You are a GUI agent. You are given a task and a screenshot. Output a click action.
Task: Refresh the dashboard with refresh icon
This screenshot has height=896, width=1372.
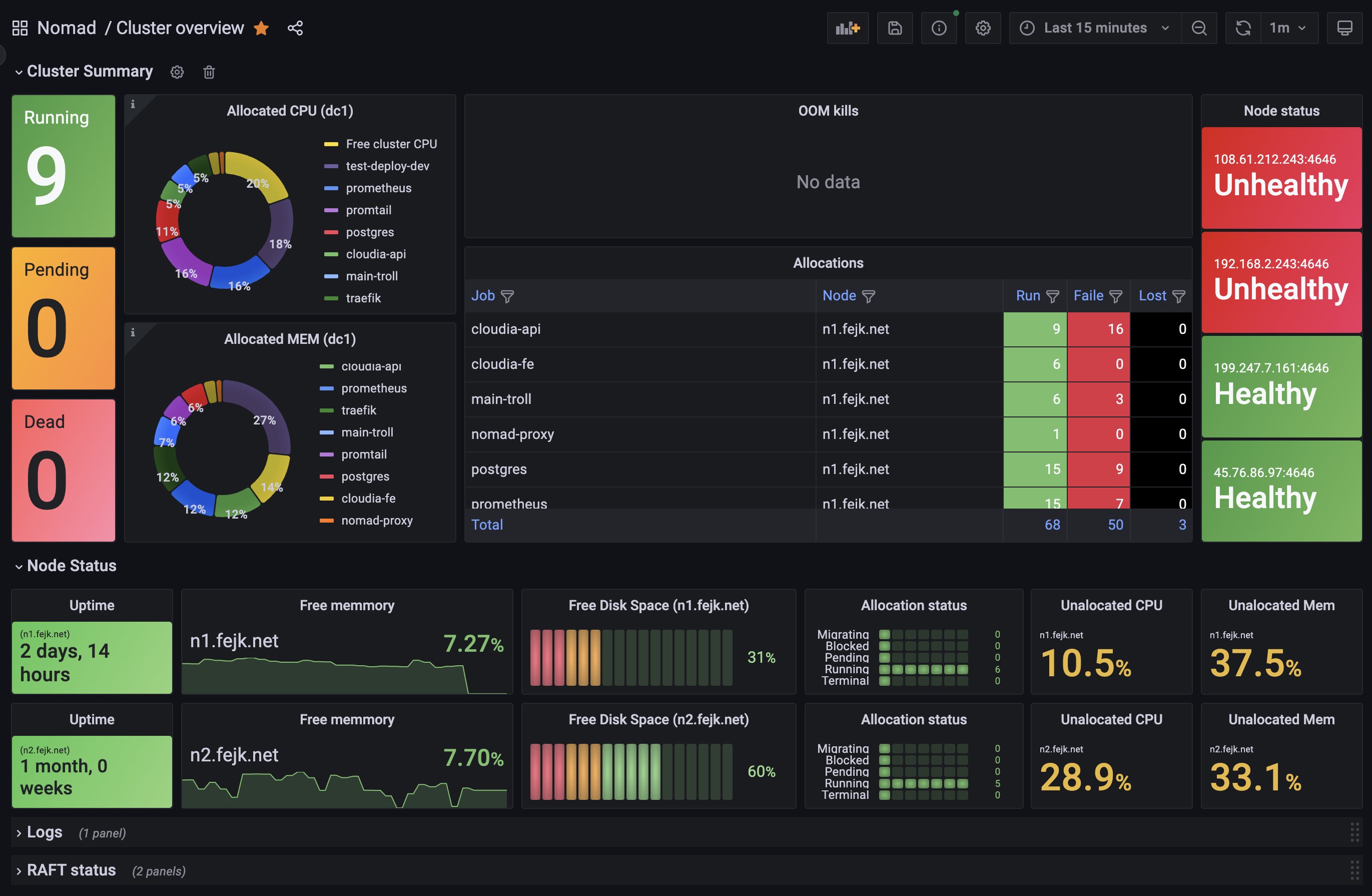(x=1243, y=28)
